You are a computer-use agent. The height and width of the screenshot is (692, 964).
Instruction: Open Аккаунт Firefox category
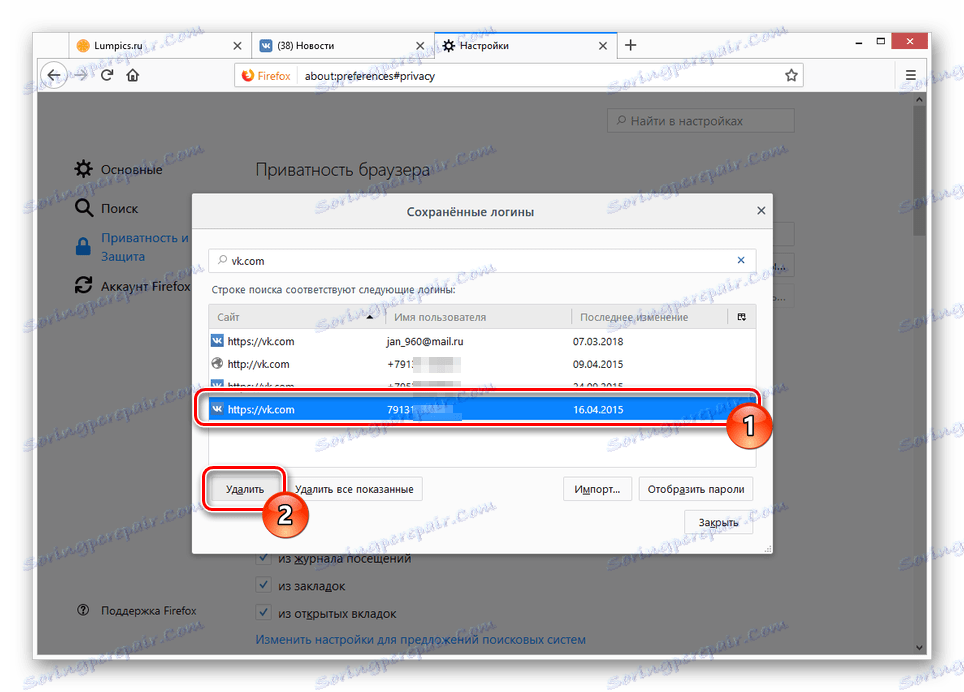(132, 286)
